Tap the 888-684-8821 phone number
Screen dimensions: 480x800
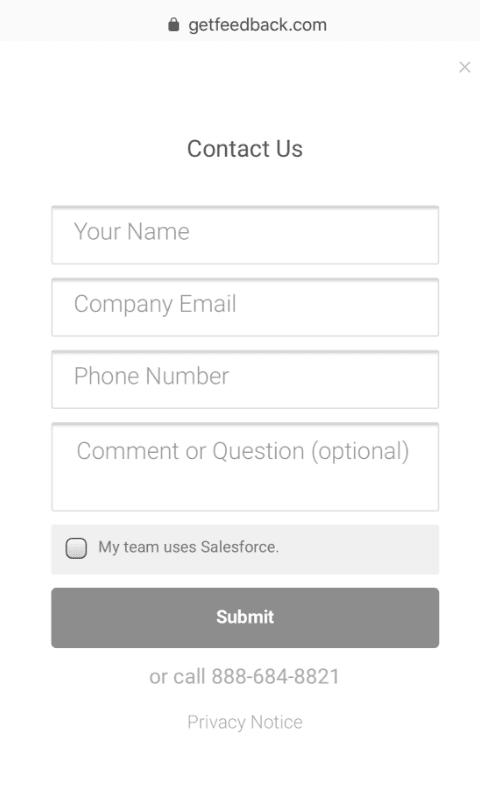(x=275, y=677)
